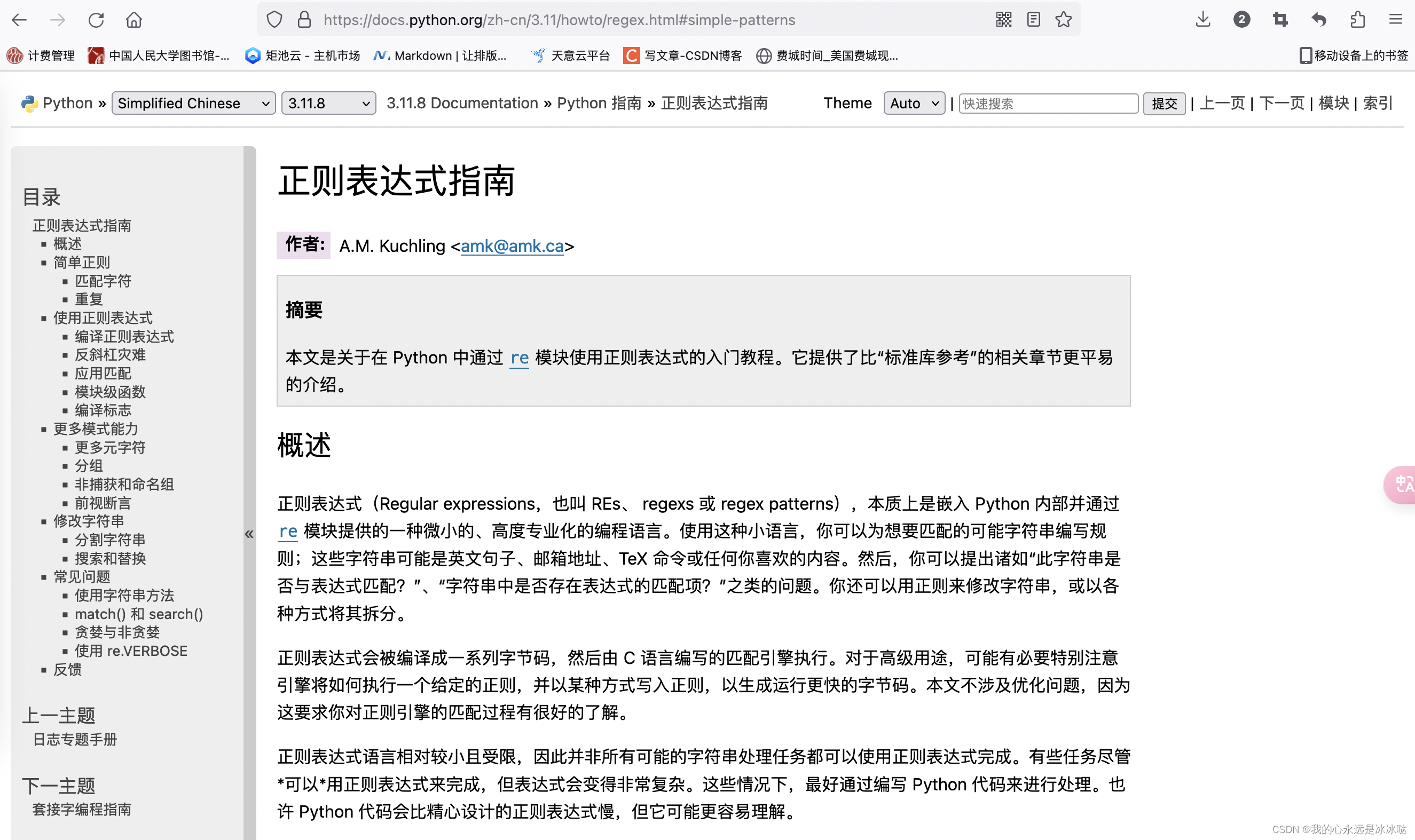
Task: Open the downloads panel icon
Action: [1202, 20]
